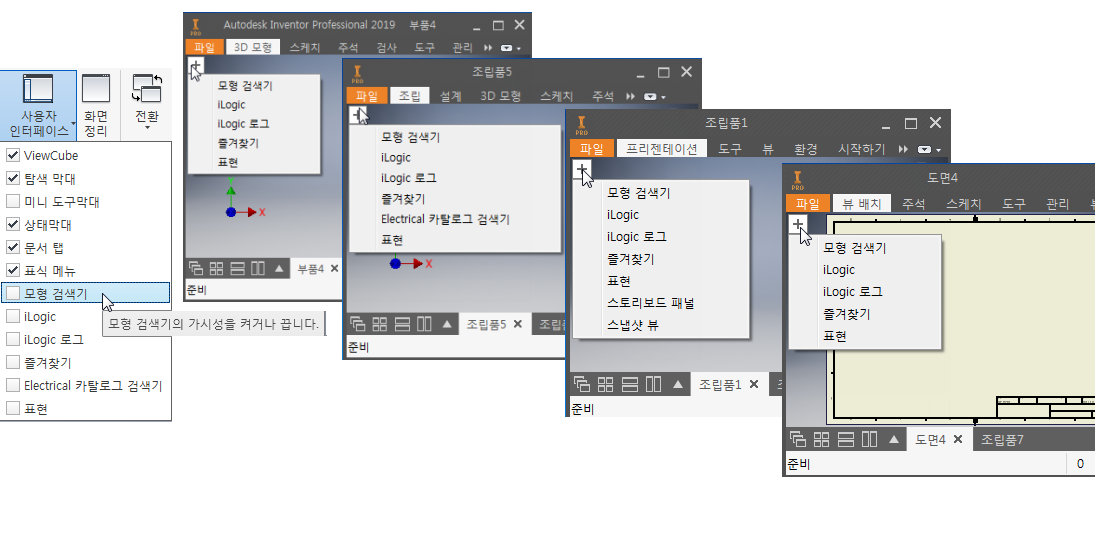Click vertical tile icon in 조립품1 window
The height and width of the screenshot is (535, 1095).
coord(654,384)
